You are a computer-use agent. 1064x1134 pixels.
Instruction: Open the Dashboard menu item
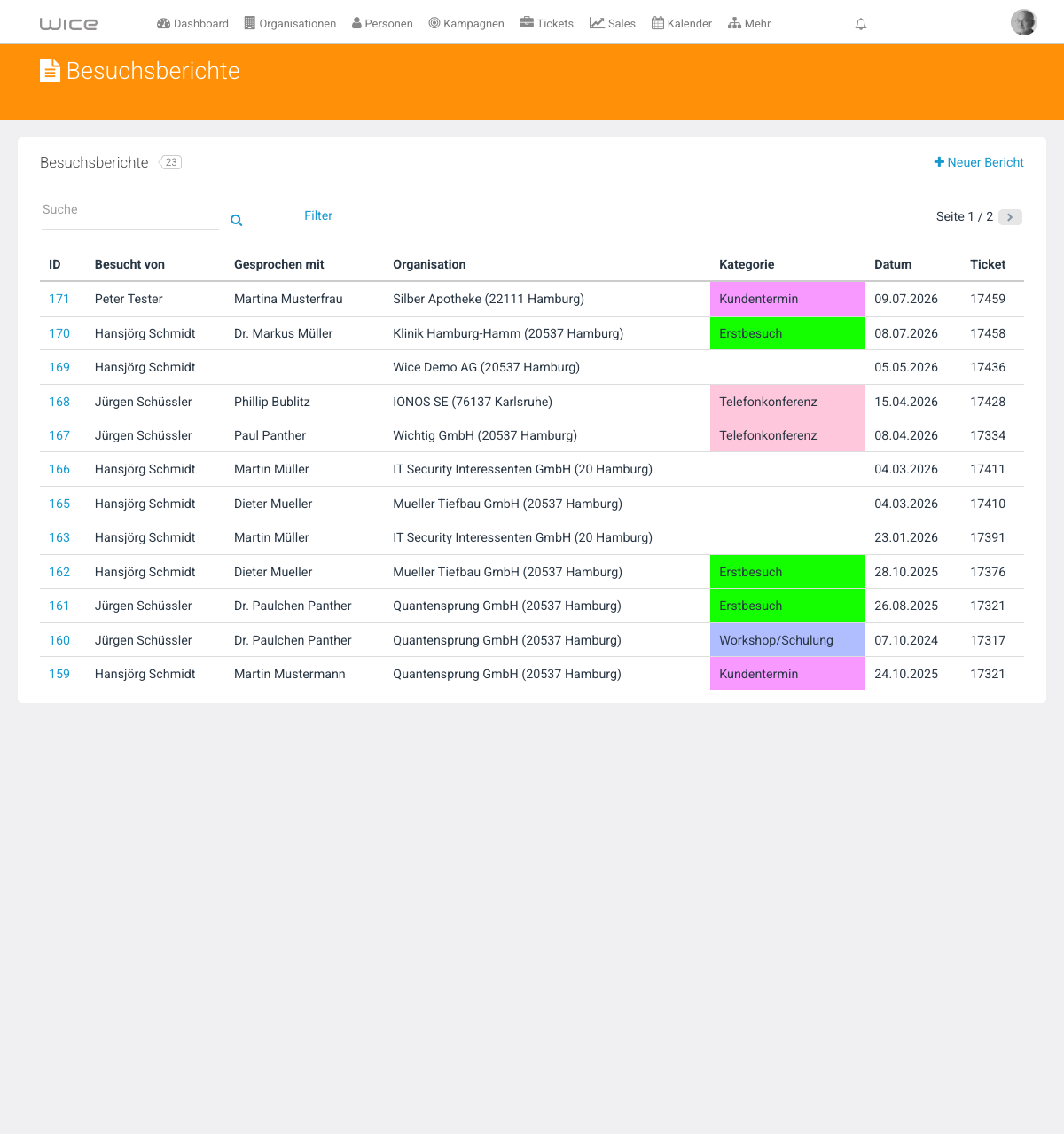pyautogui.click(x=192, y=24)
